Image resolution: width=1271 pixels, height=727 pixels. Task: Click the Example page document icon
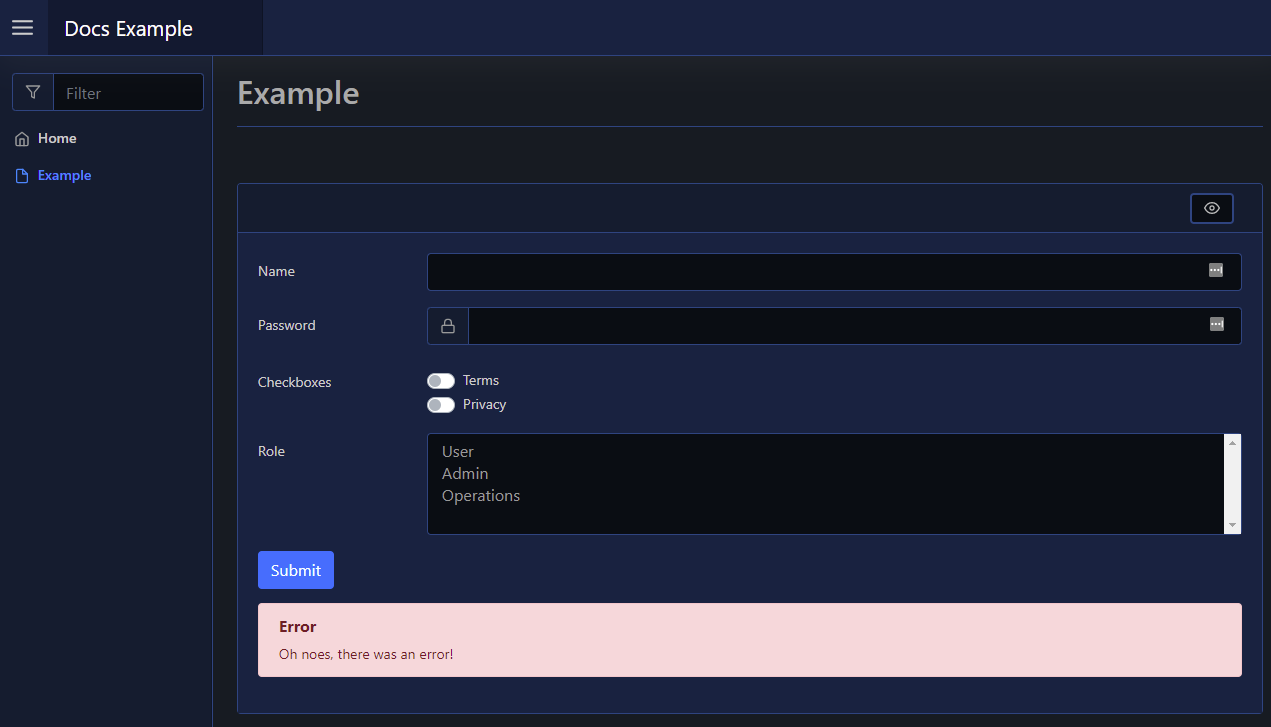22,176
